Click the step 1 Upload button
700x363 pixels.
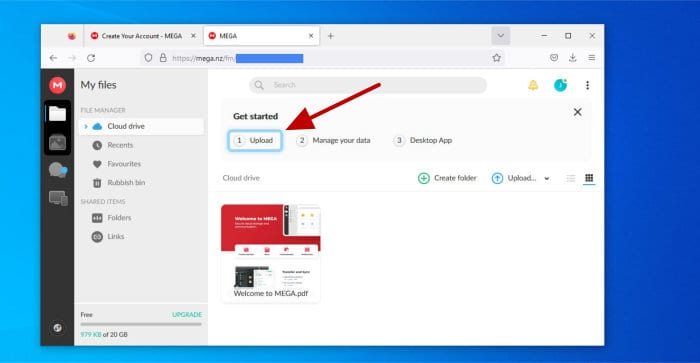pos(255,141)
